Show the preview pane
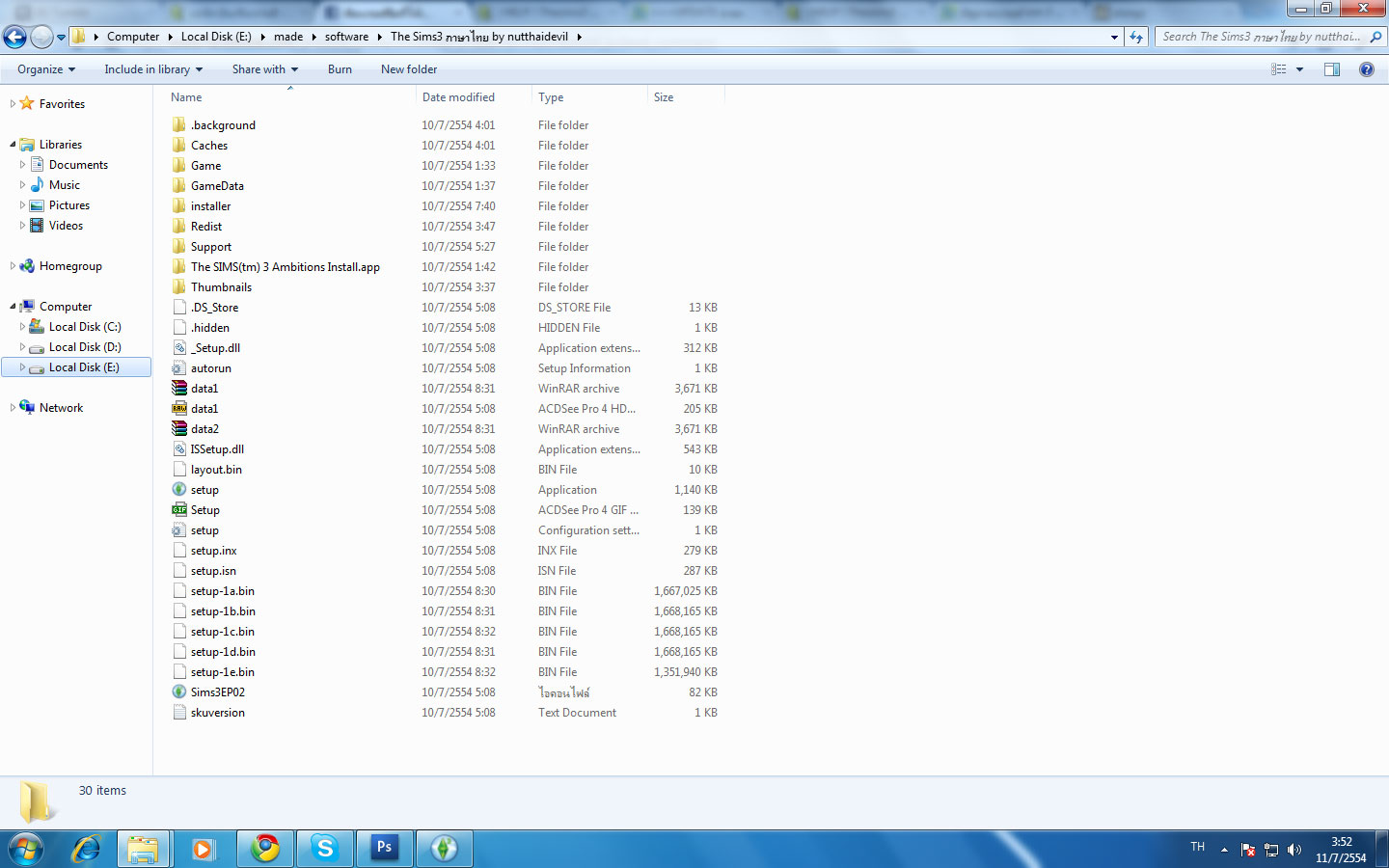The height and width of the screenshot is (868, 1389). (1332, 69)
